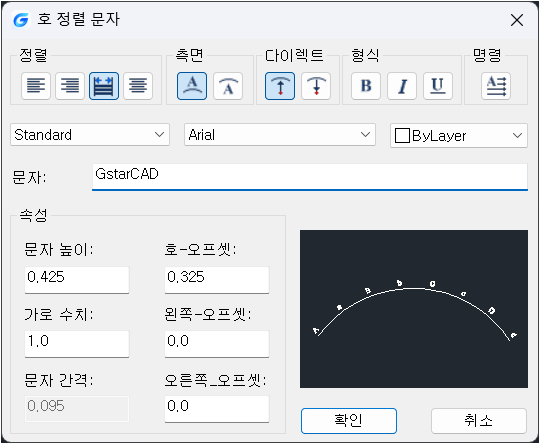Click the 문자 높이 field showing 0.425

point(77,280)
